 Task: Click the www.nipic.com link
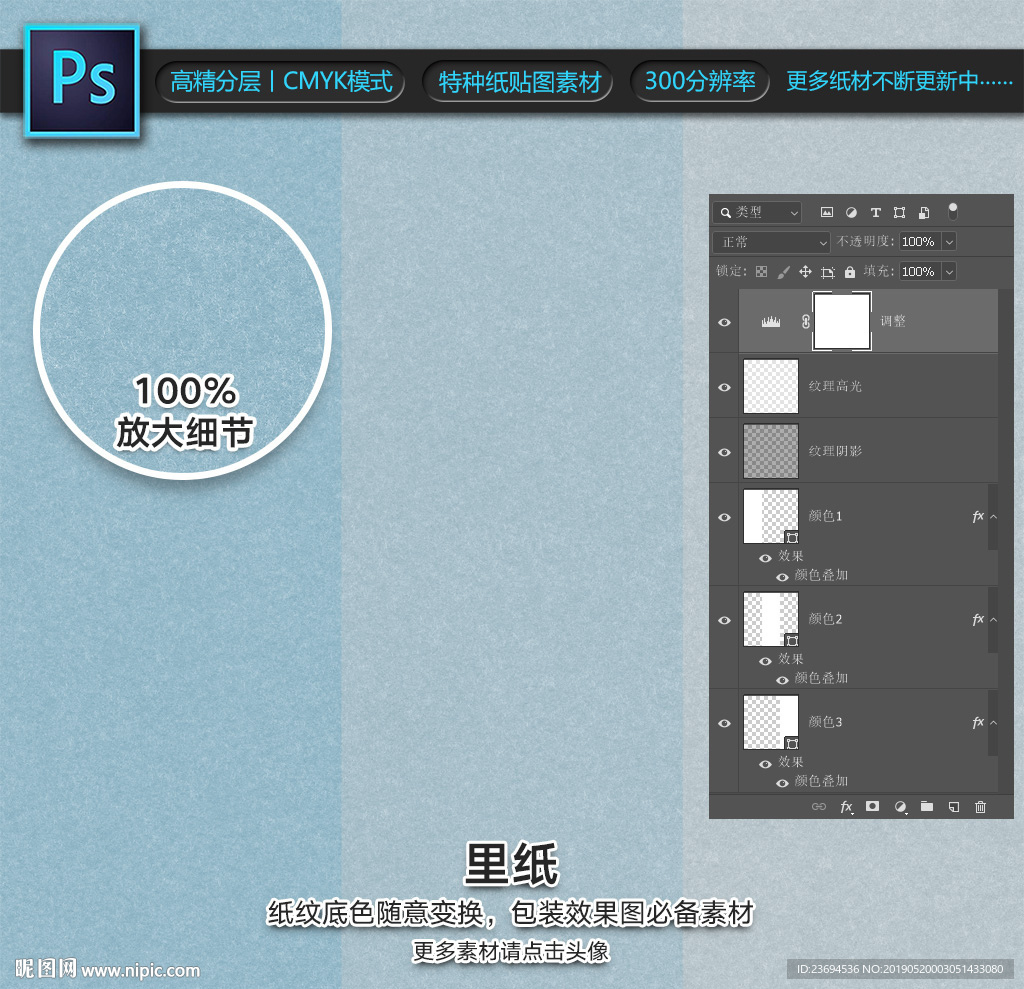[141, 971]
